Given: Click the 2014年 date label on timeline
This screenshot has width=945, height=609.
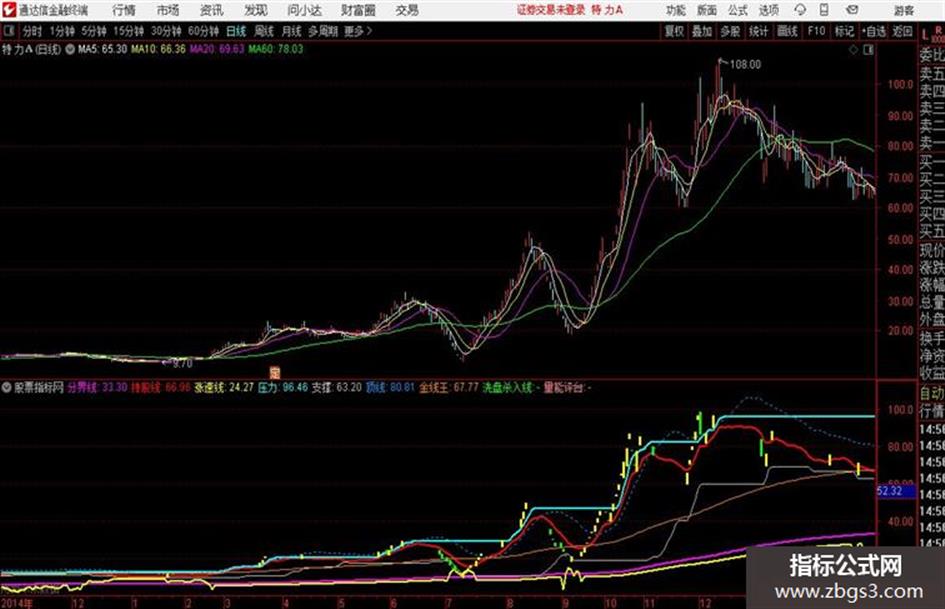Looking at the screenshot, I should pyautogui.click(x=17, y=603).
